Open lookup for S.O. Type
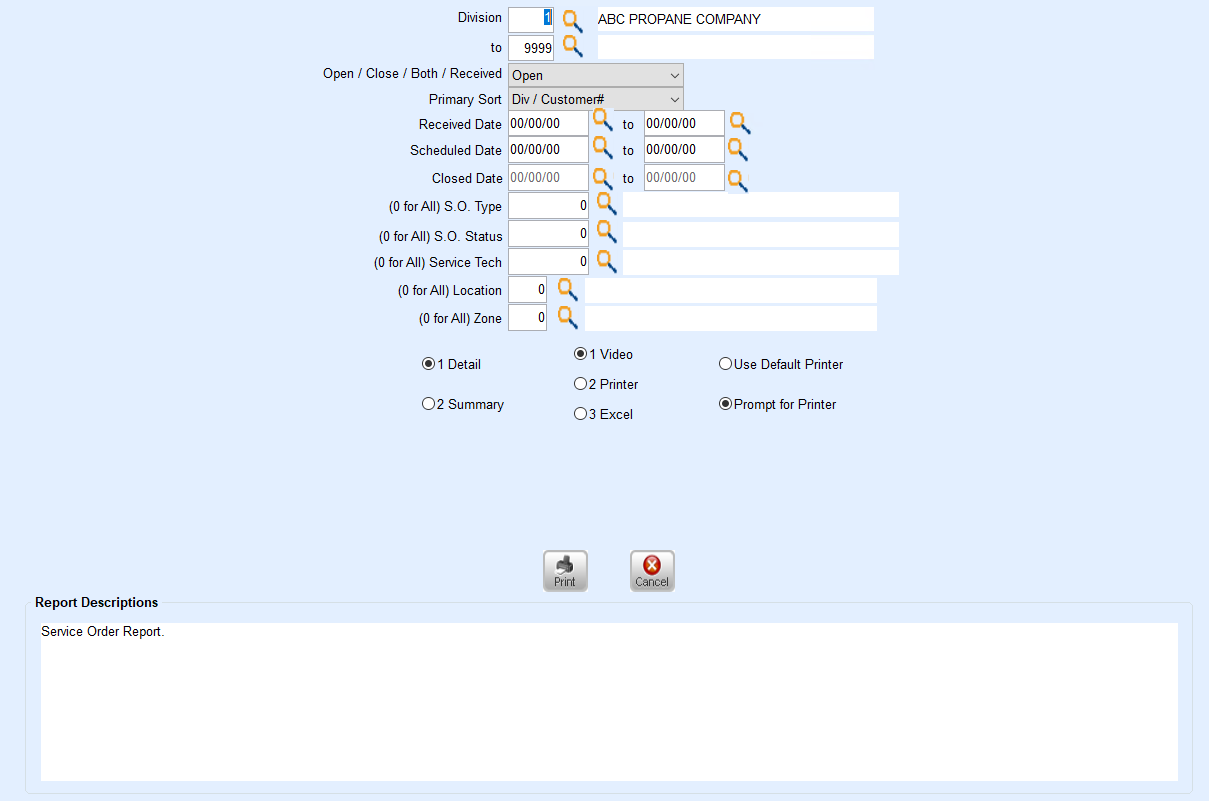The height and width of the screenshot is (801, 1209). point(606,204)
